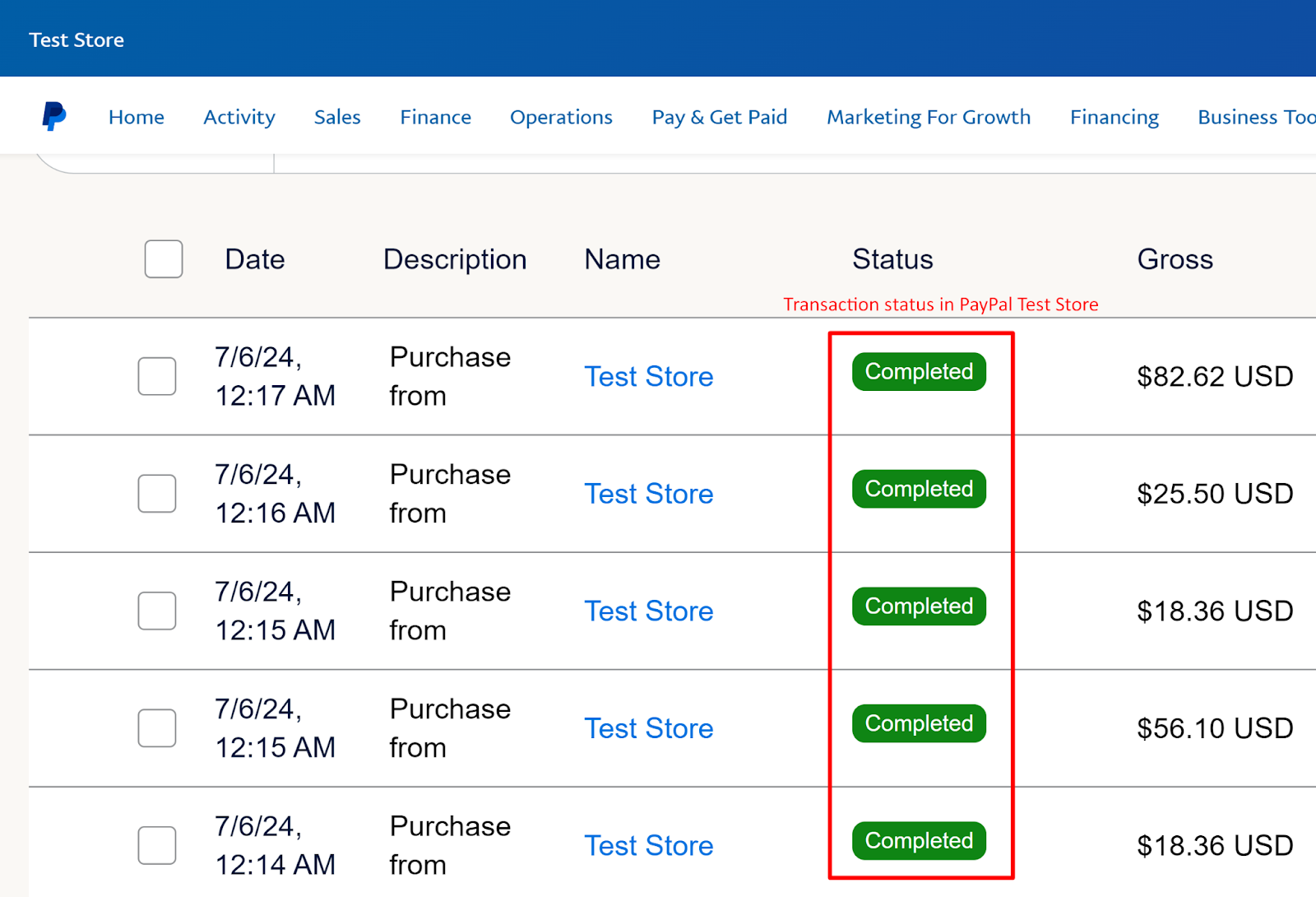Image resolution: width=1316 pixels, height=897 pixels.
Task: Toggle the select-all checkbox in table header
Action: pos(164,259)
